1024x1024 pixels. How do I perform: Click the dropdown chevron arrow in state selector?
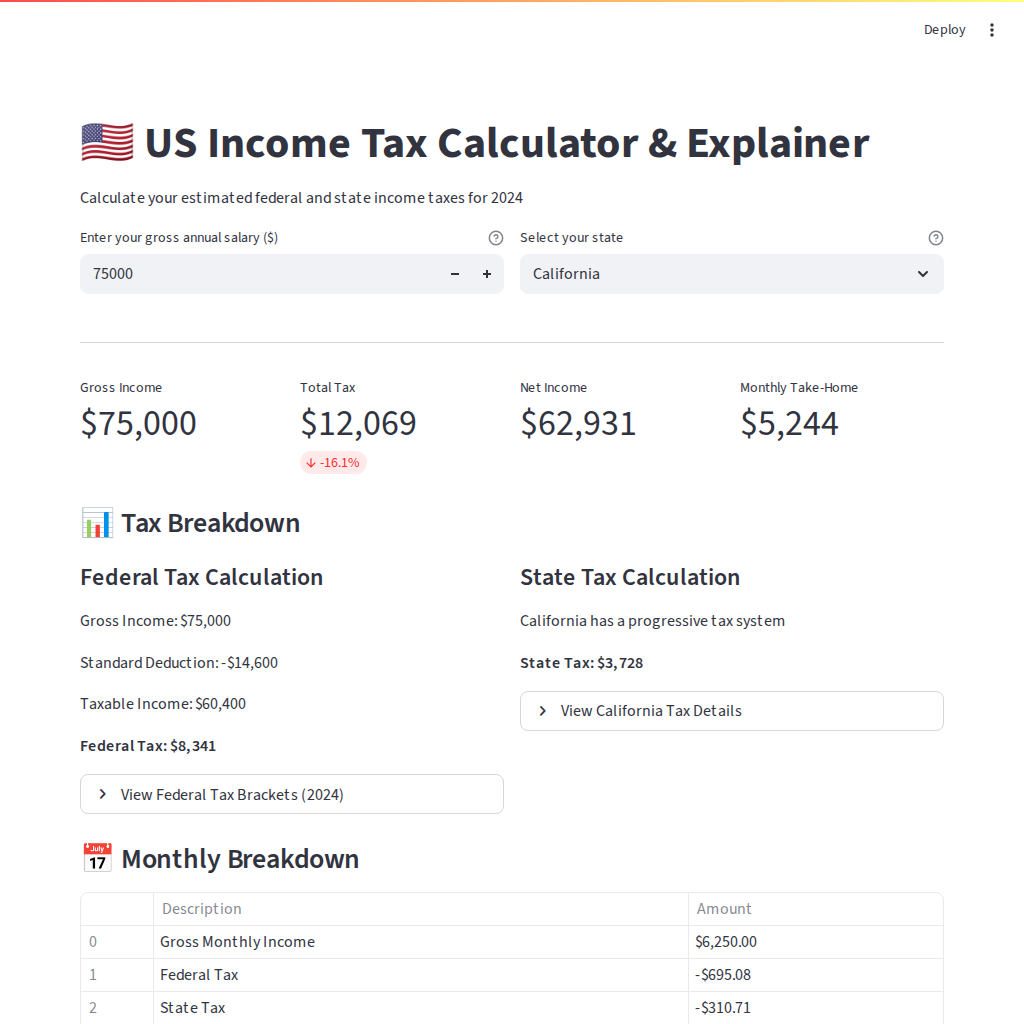pos(923,274)
